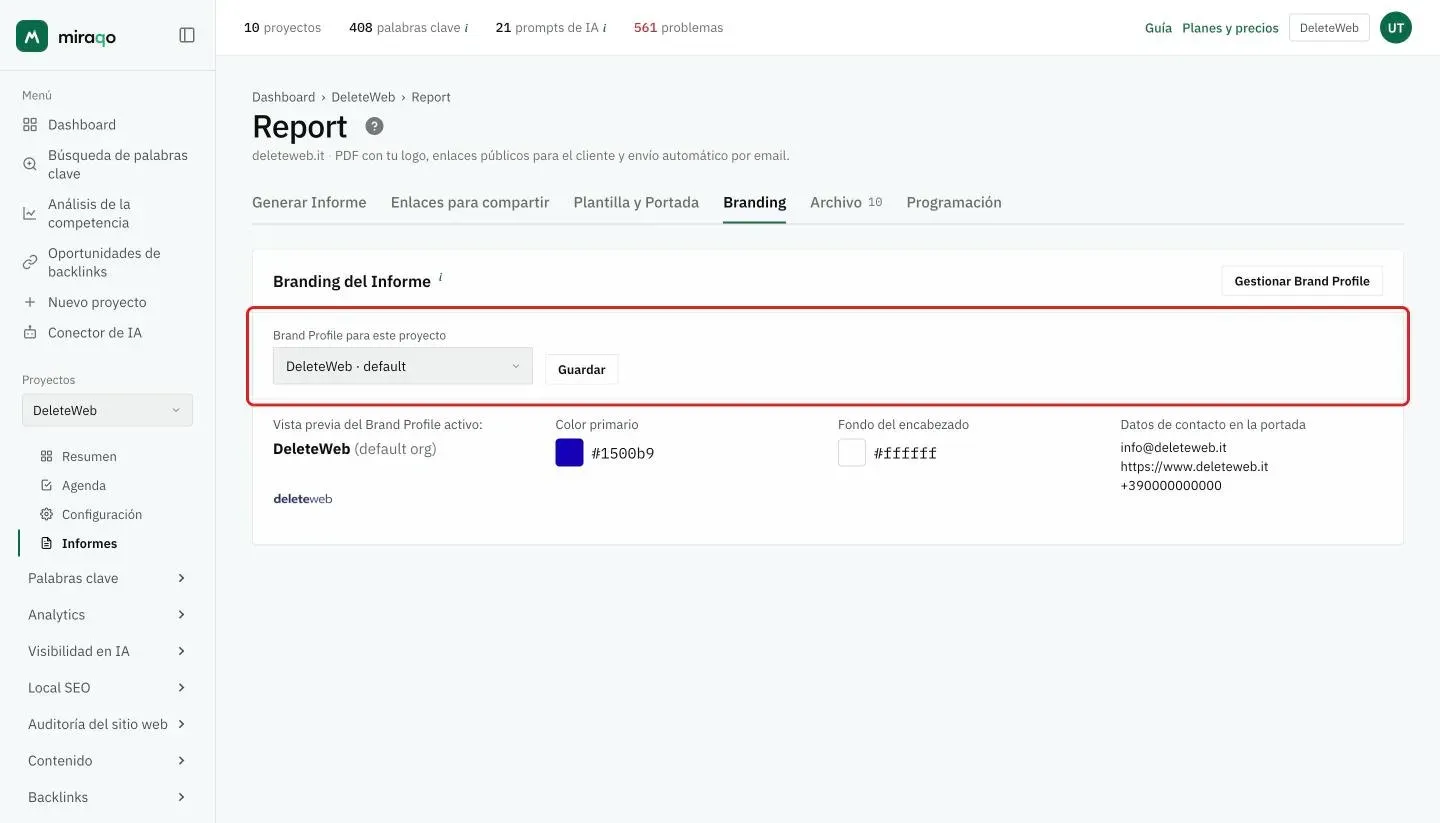Expand the Auditoría del sitio web section
1440x823 pixels.
click(107, 724)
